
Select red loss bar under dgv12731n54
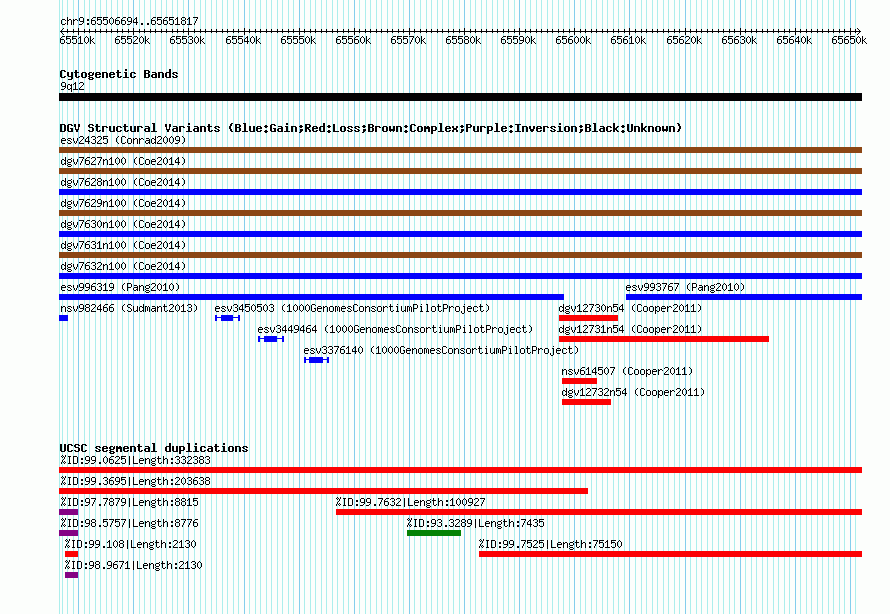point(664,339)
